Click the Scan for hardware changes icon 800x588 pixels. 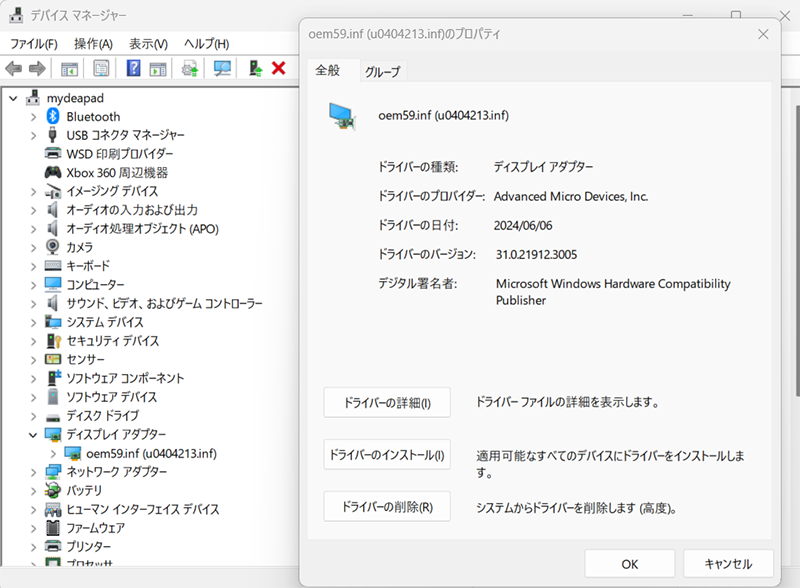click(x=222, y=69)
